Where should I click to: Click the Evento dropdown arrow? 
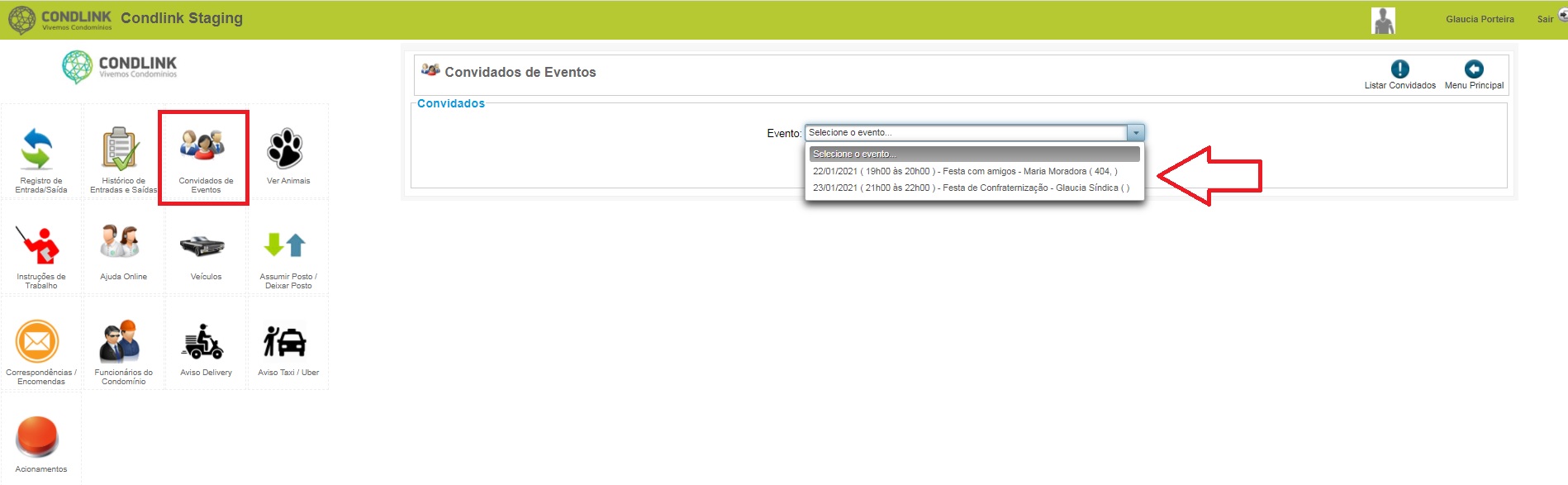[x=1136, y=132]
